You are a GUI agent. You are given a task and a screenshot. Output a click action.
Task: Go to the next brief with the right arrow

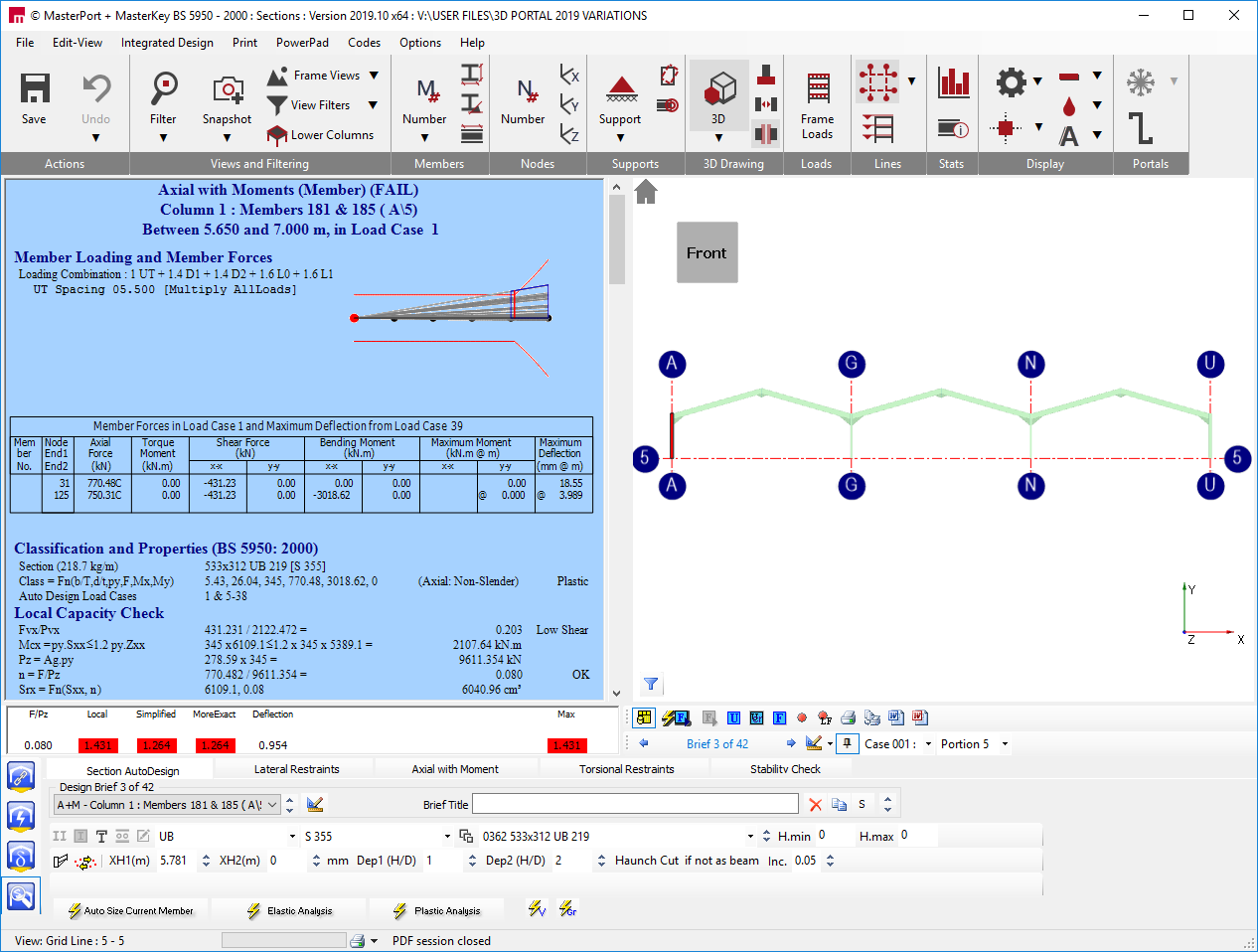tap(791, 743)
